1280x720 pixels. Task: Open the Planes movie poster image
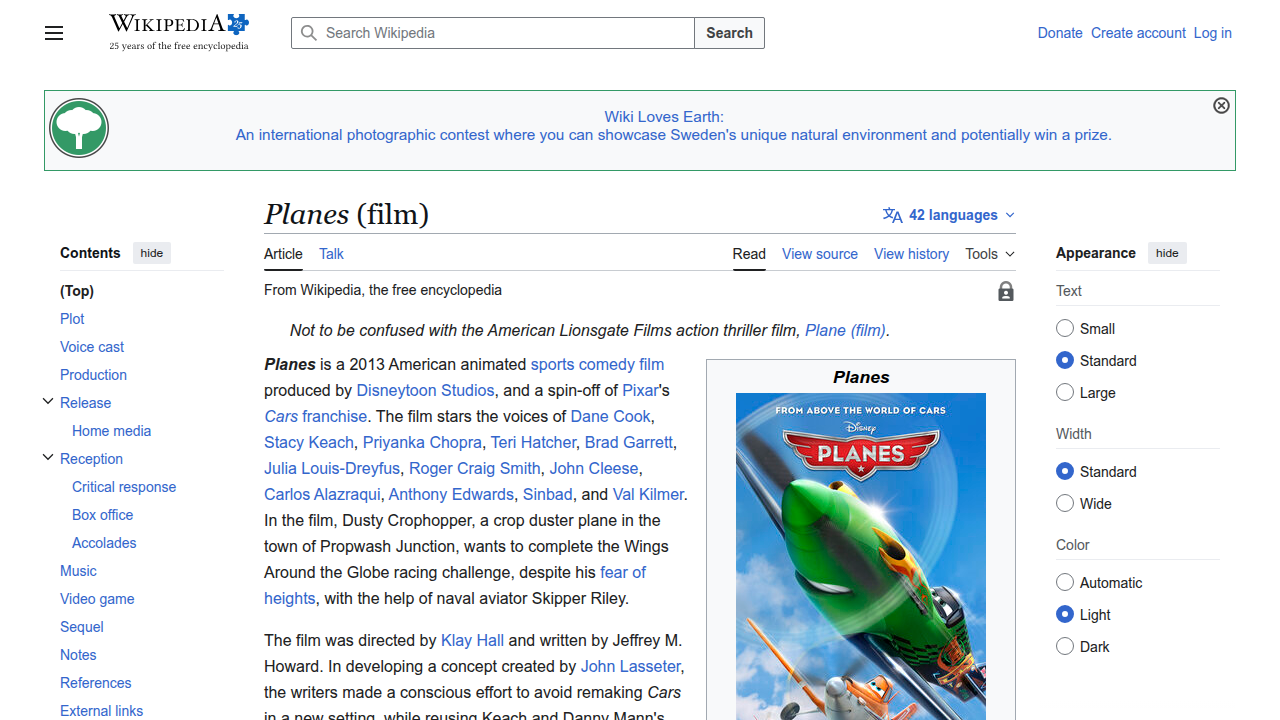[x=861, y=556]
